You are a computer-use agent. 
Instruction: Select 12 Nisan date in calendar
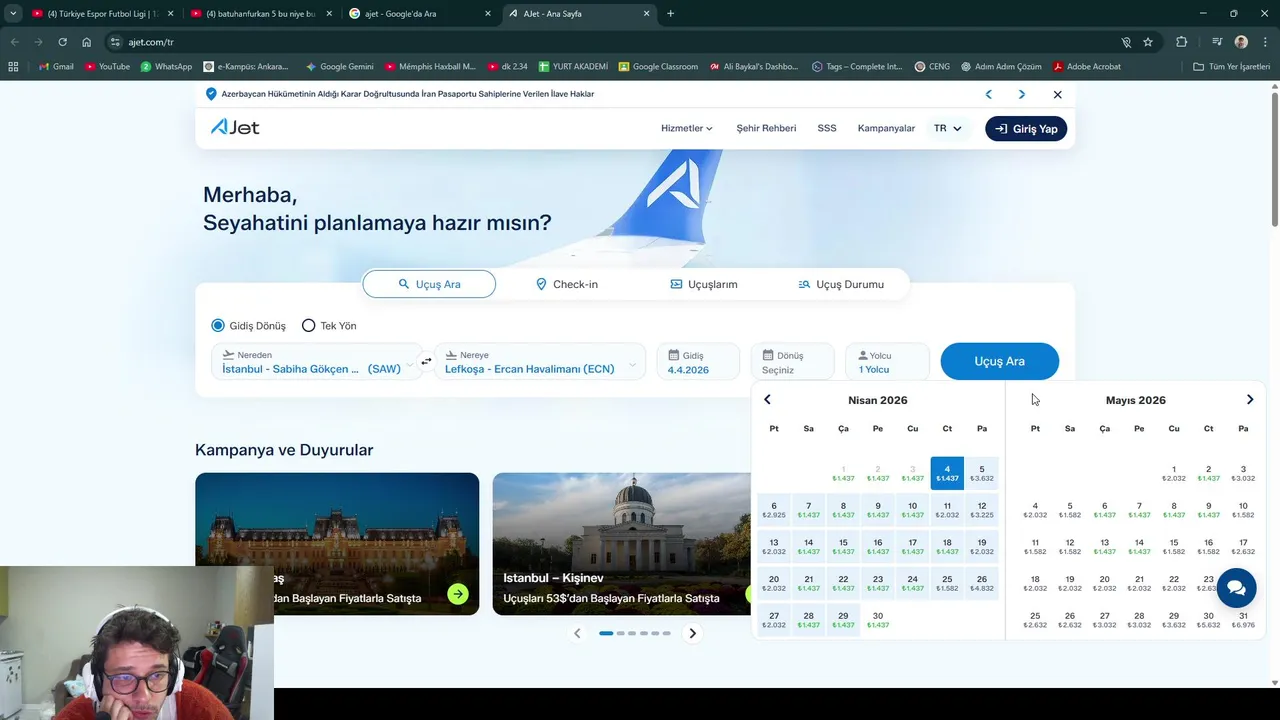[982, 510]
